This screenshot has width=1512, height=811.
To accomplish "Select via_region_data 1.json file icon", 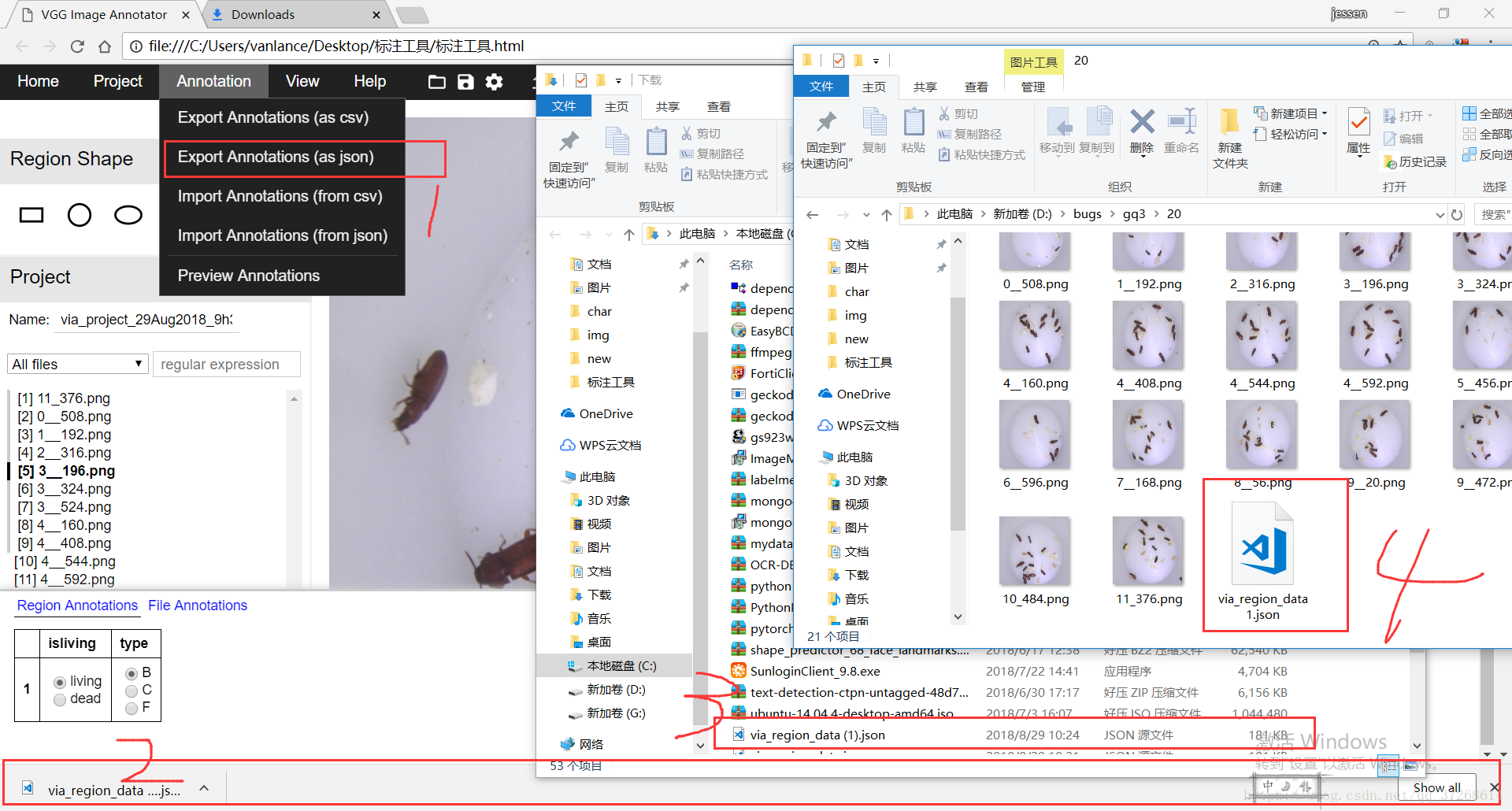I will click(1263, 543).
